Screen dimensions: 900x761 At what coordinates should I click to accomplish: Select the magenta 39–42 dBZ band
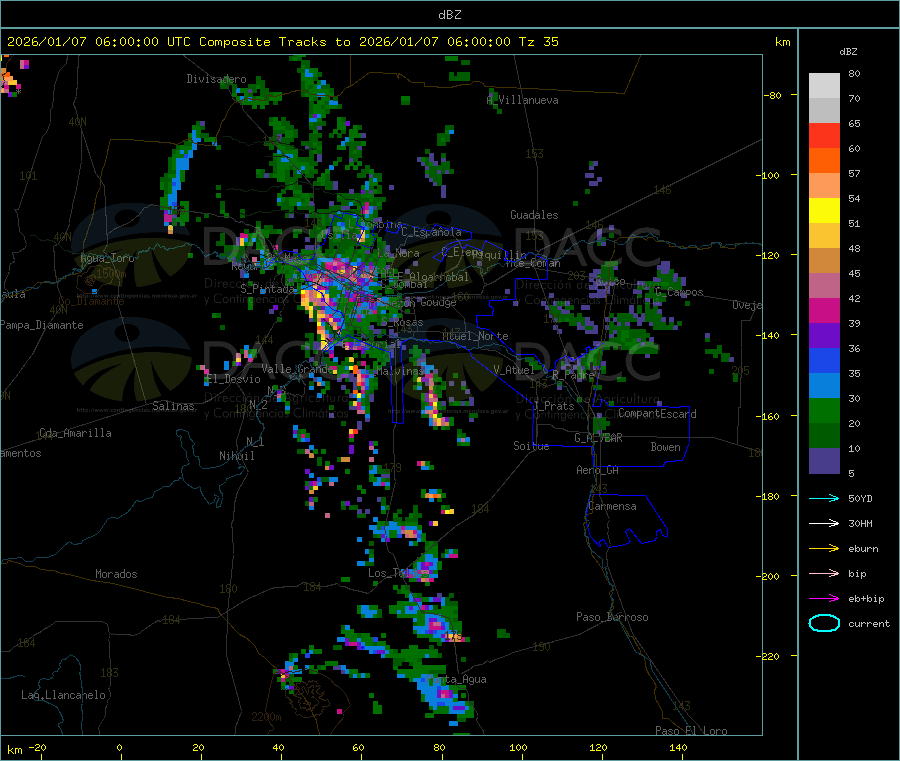pos(824,310)
